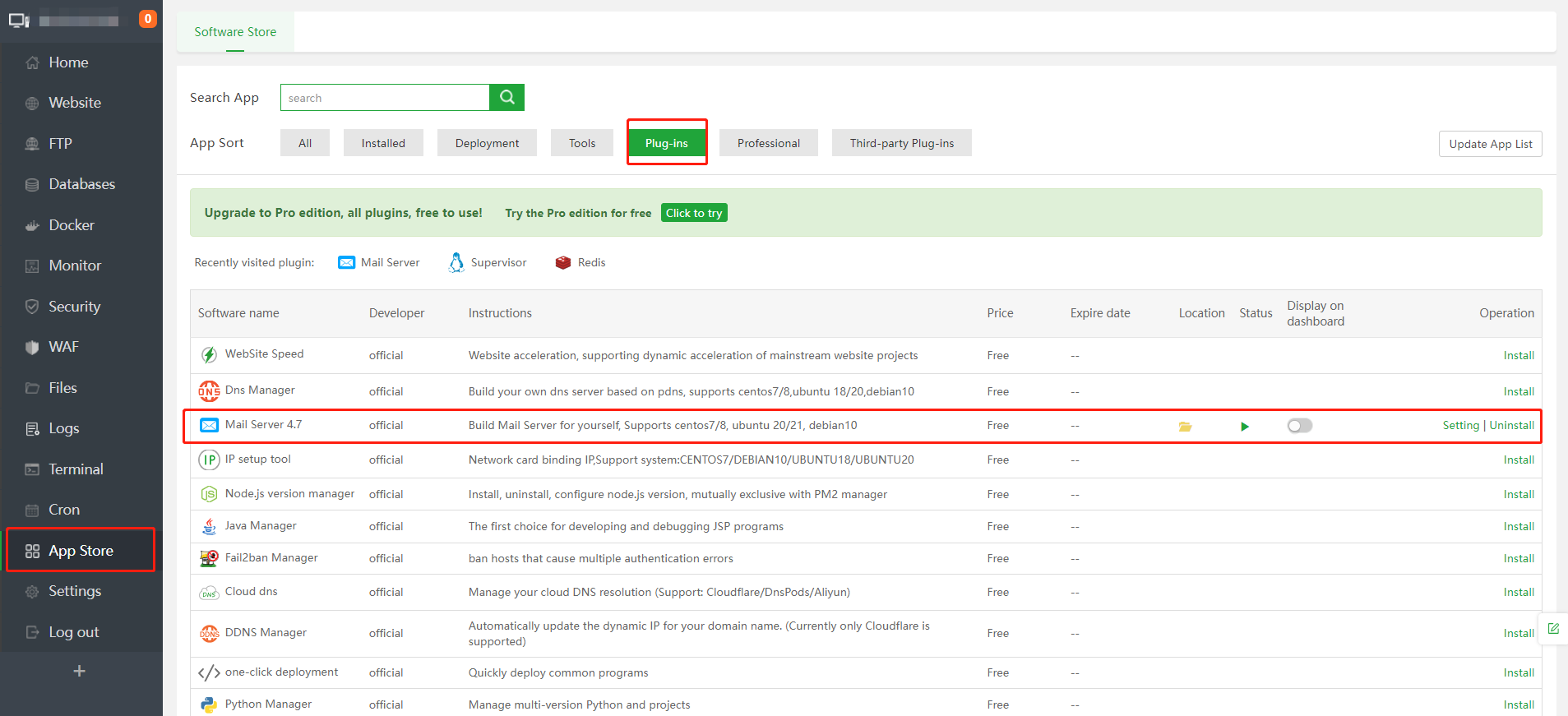
Task: Click the Java Manager icon
Action: pyautogui.click(x=209, y=526)
